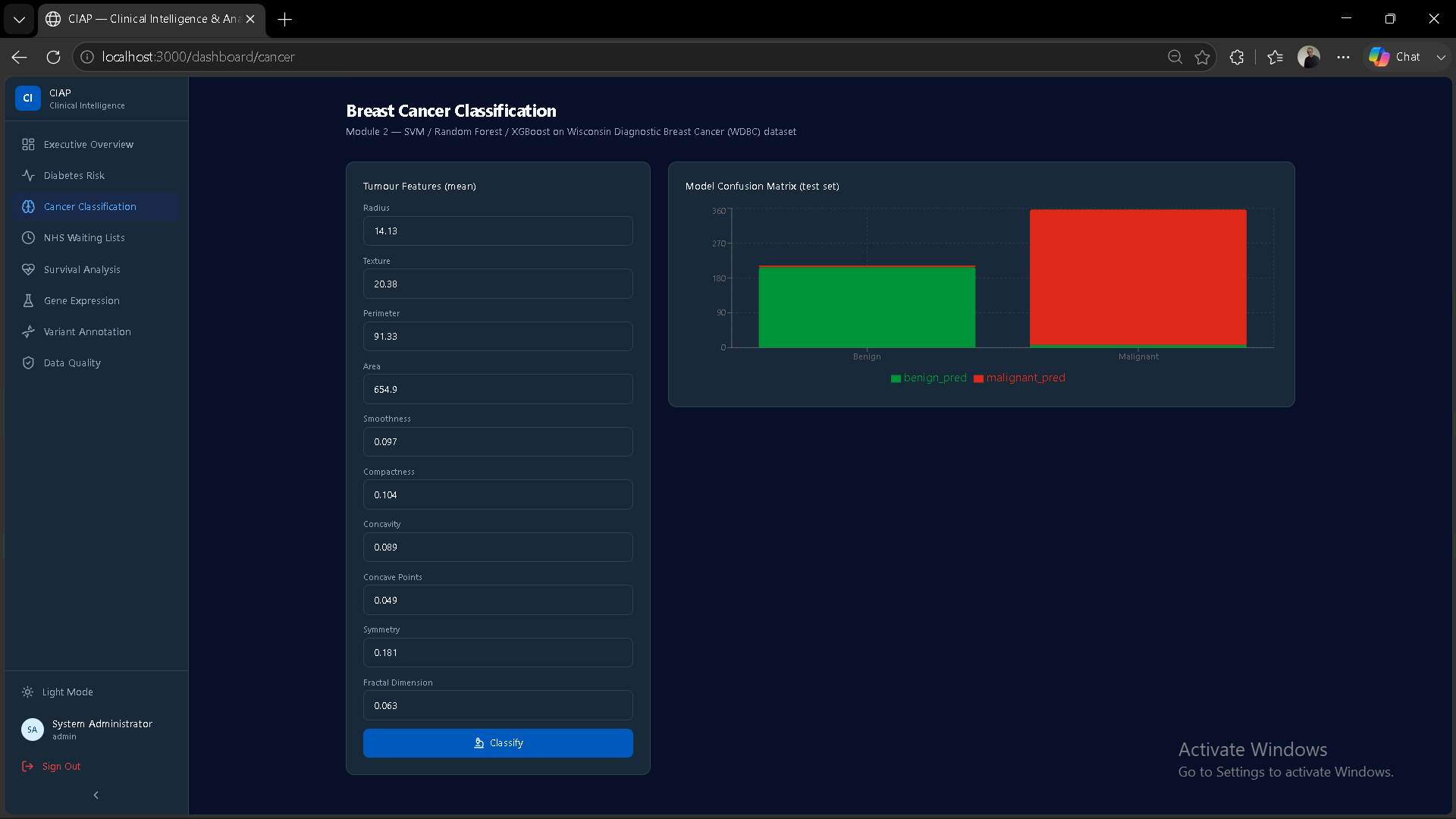Go back with browser back arrow
The height and width of the screenshot is (819, 1456).
[x=19, y=57]
